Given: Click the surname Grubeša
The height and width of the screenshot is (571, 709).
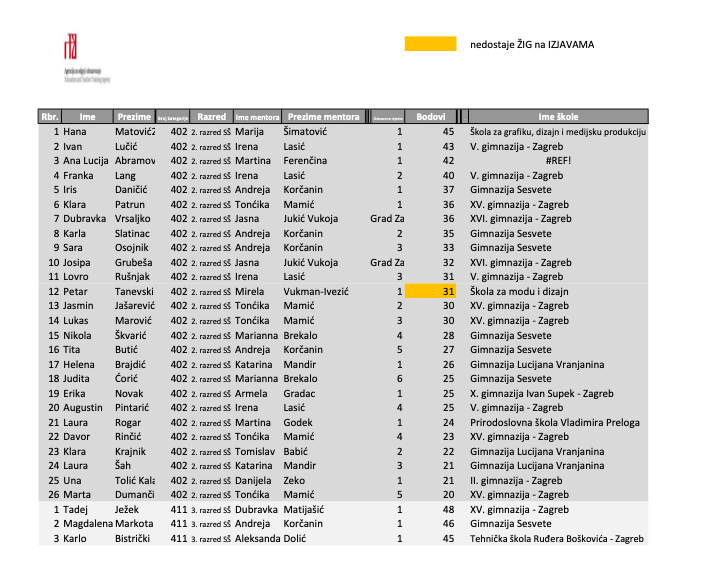Looking at the screenshot, I should (x=133, y=262).
